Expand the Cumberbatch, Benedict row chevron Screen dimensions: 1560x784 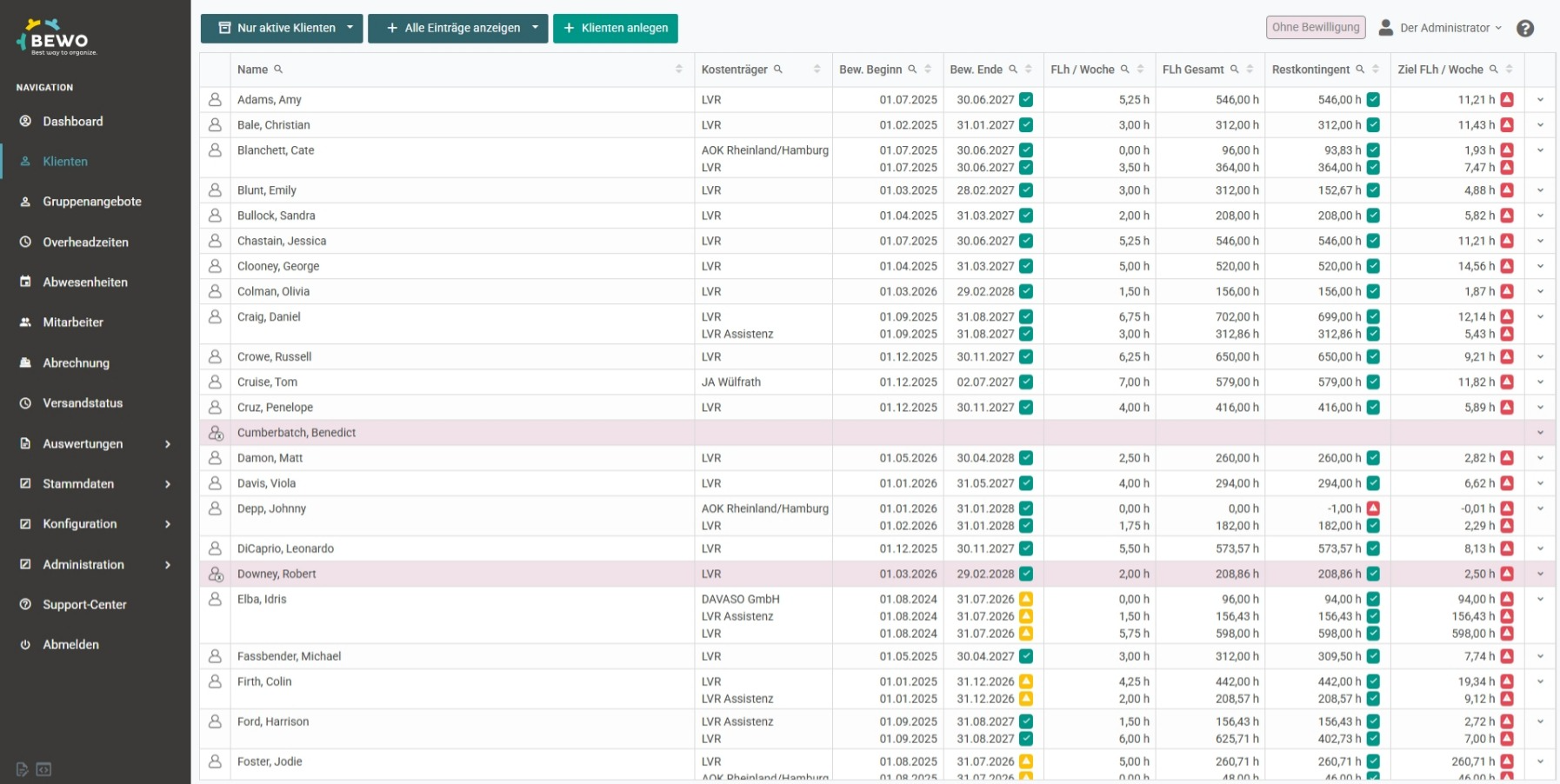point(1540,433)
